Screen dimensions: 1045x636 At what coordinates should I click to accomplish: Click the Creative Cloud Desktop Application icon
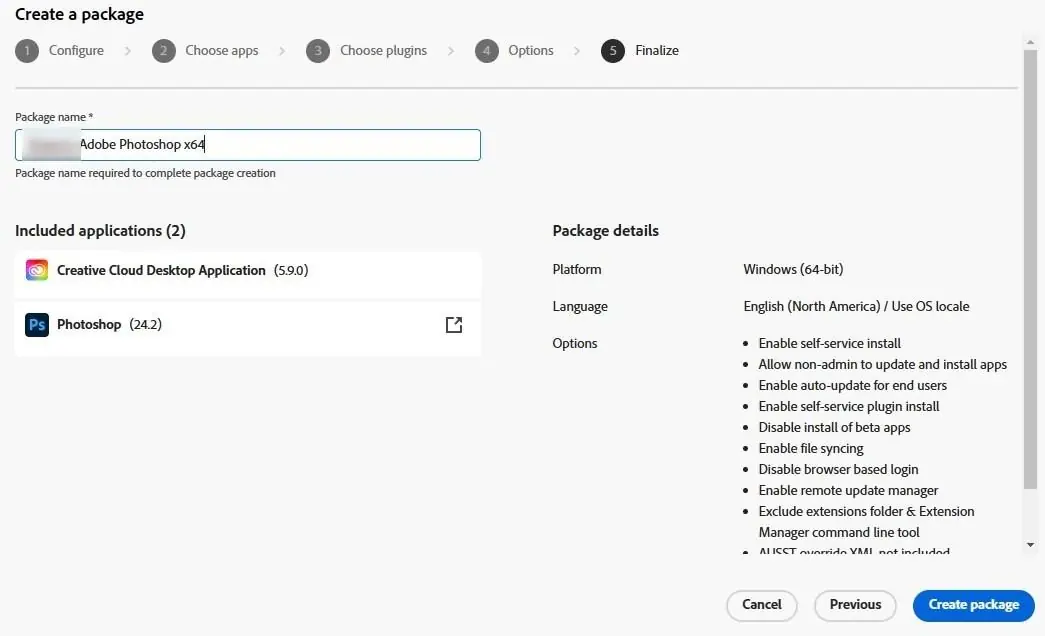pos(37,270)
